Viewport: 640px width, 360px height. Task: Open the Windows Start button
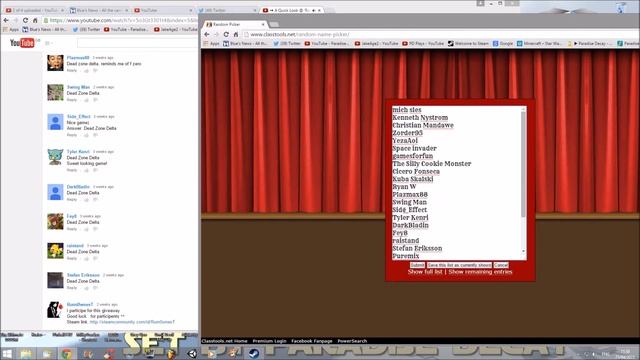click(x=7, y=353)
